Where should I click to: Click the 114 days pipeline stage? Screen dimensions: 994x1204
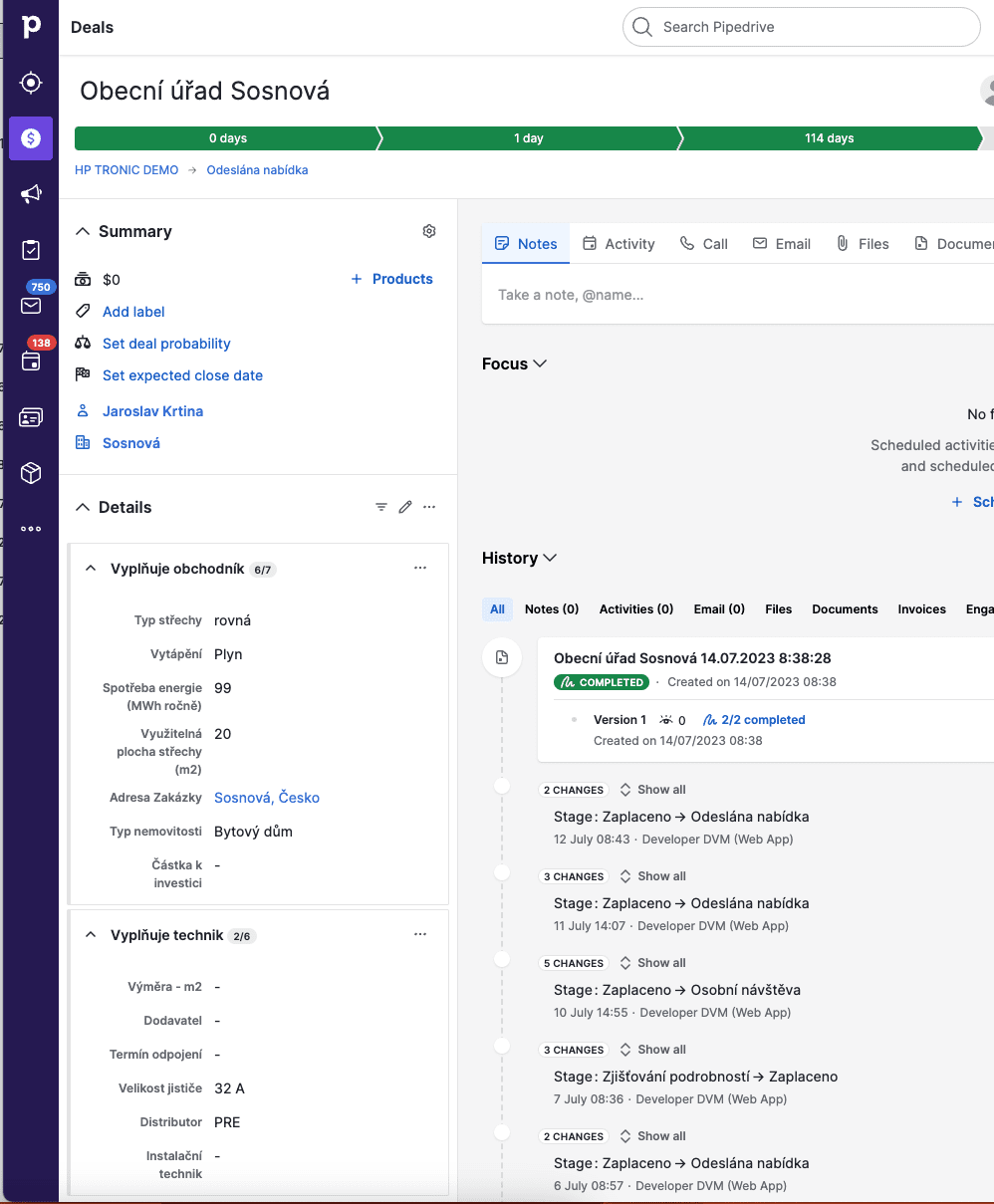[x=829, y=138]
